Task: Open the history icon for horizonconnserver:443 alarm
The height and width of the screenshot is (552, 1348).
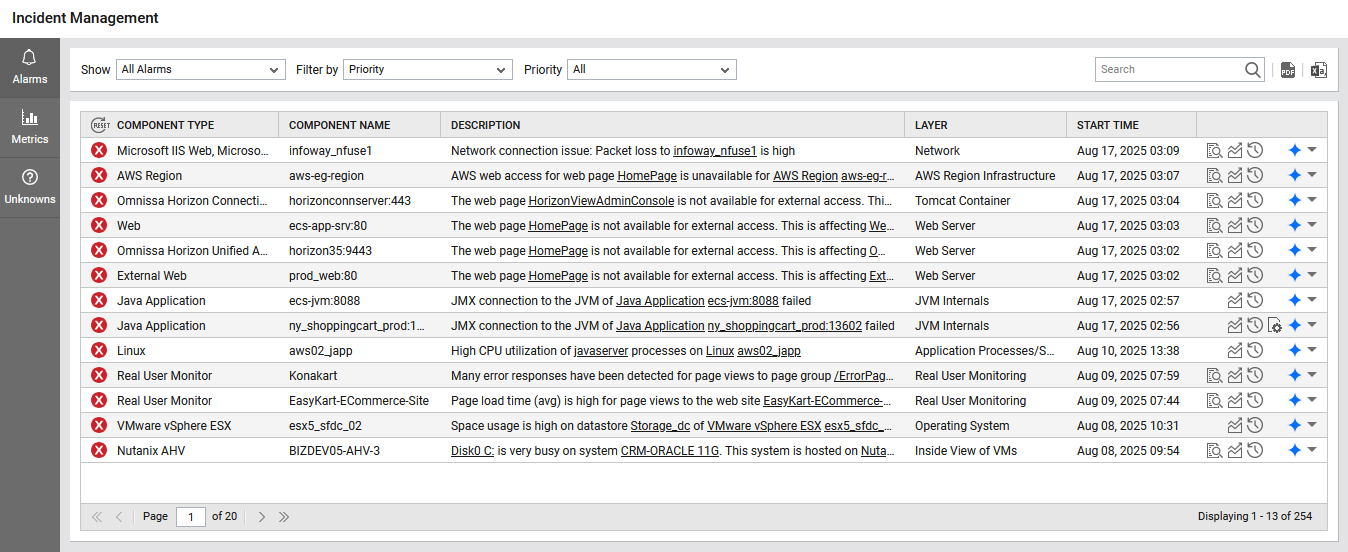Action: [1255, 201]
